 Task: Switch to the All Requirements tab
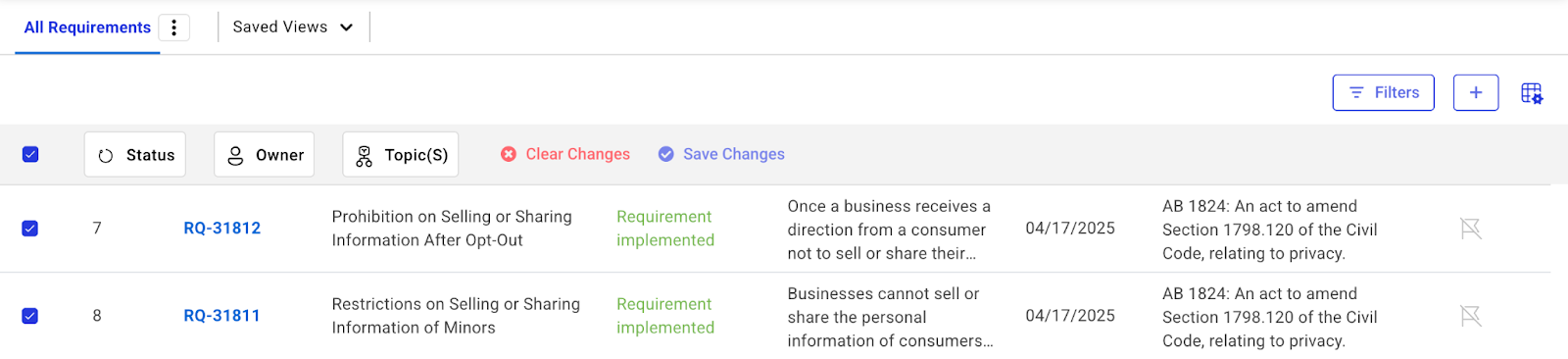click(87, 27)
